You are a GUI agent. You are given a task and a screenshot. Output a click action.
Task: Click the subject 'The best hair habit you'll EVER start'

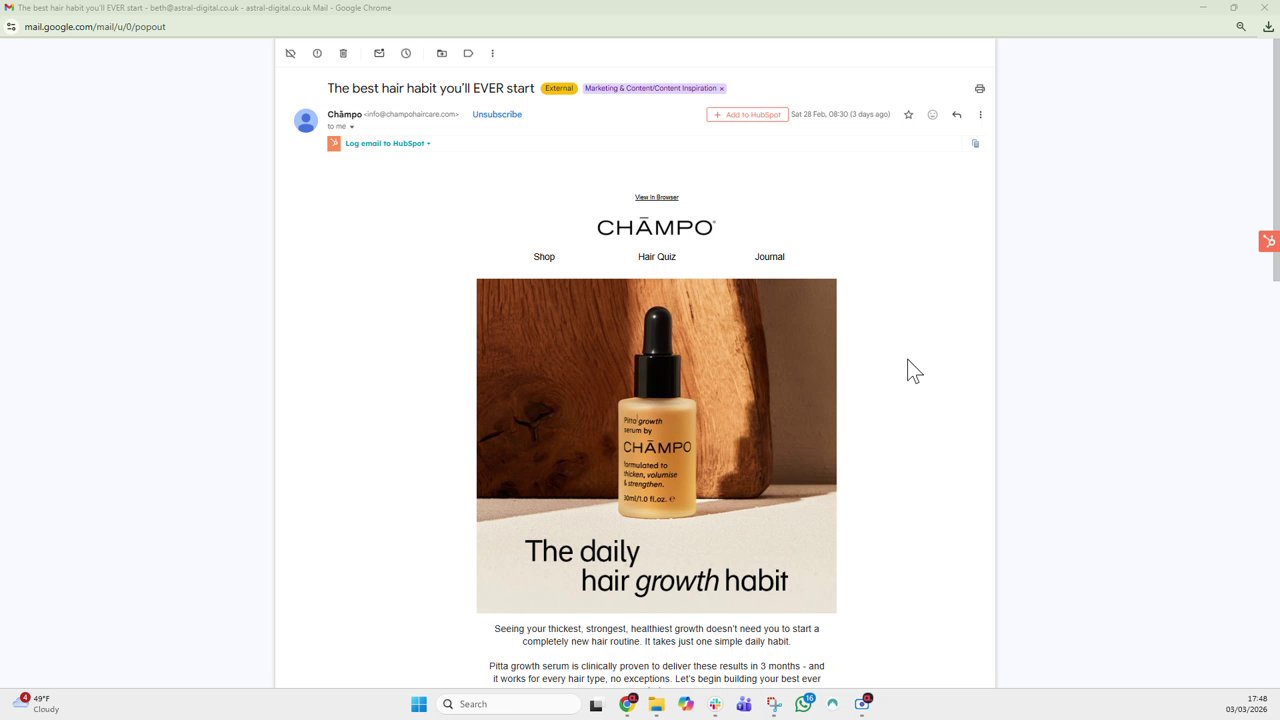point(431,89)
